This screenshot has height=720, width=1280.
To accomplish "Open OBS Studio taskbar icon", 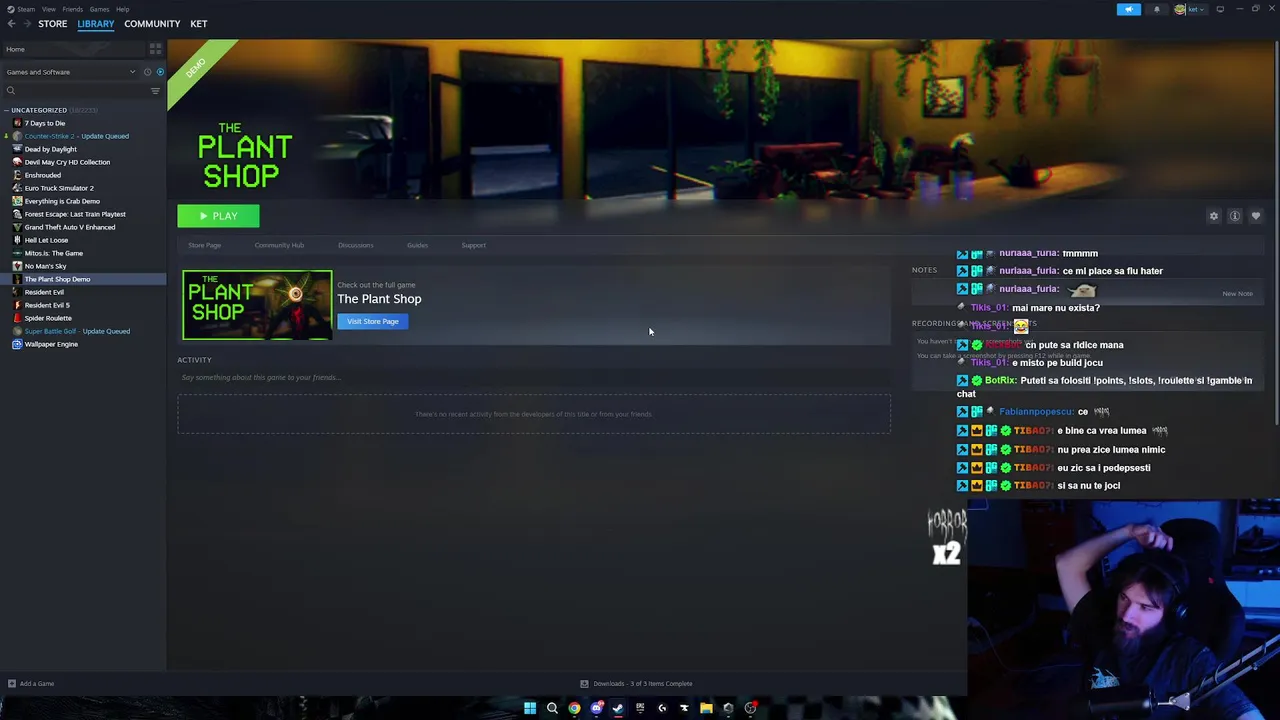I will 750,708.
